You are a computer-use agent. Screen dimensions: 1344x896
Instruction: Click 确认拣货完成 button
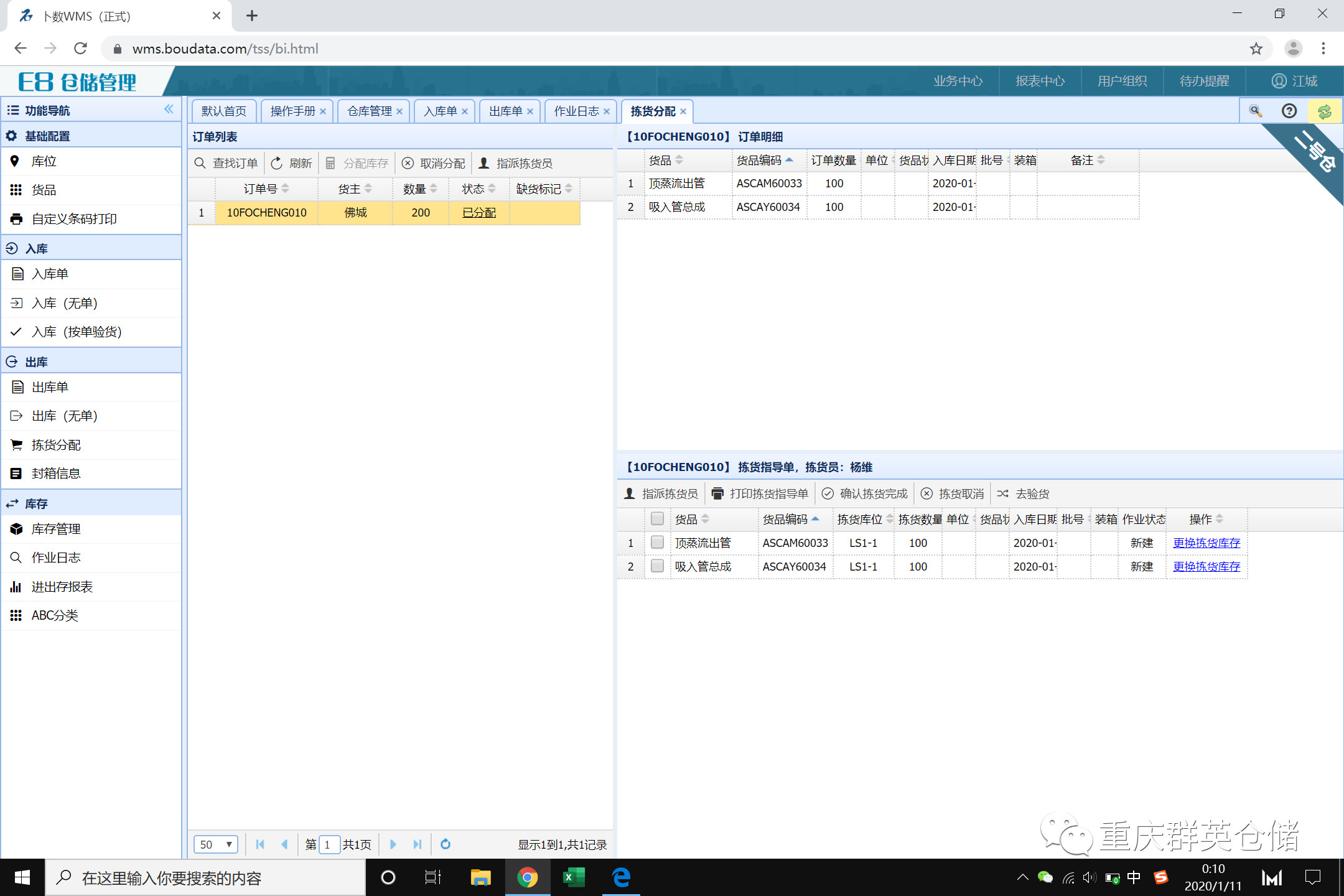pos(865,493)
